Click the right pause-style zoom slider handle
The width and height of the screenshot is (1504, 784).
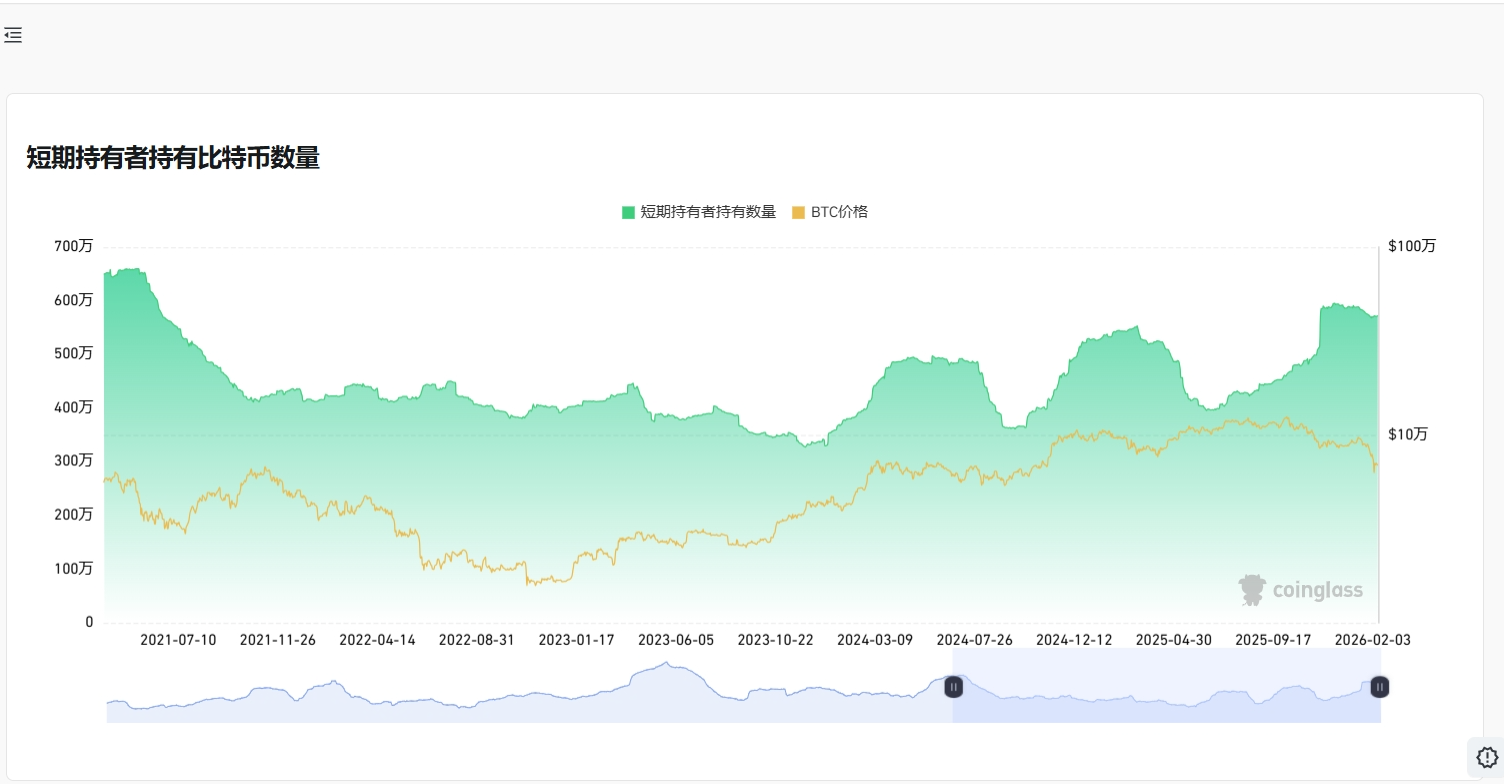tap(1379, 687)
